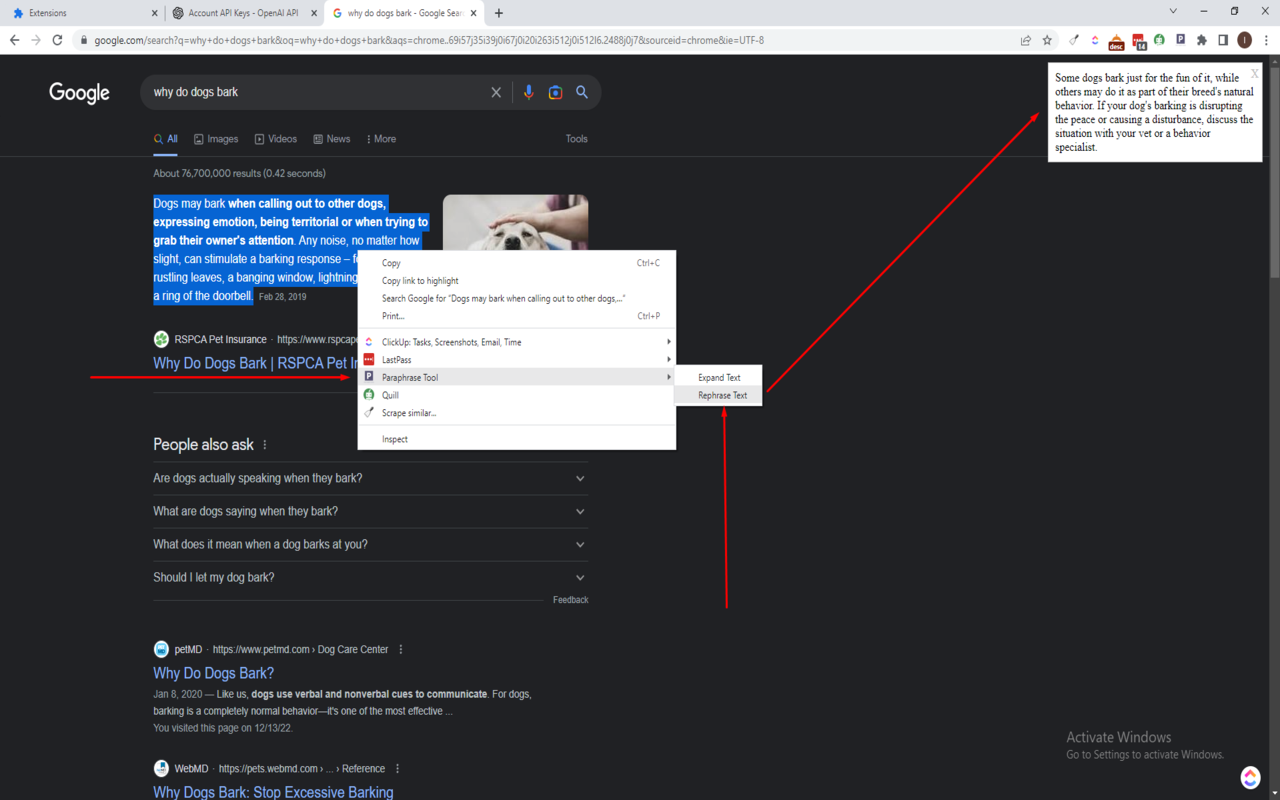Go back to the previous page
The width and height of the screenshot is (1280, 800).
[x=15, y=40]
